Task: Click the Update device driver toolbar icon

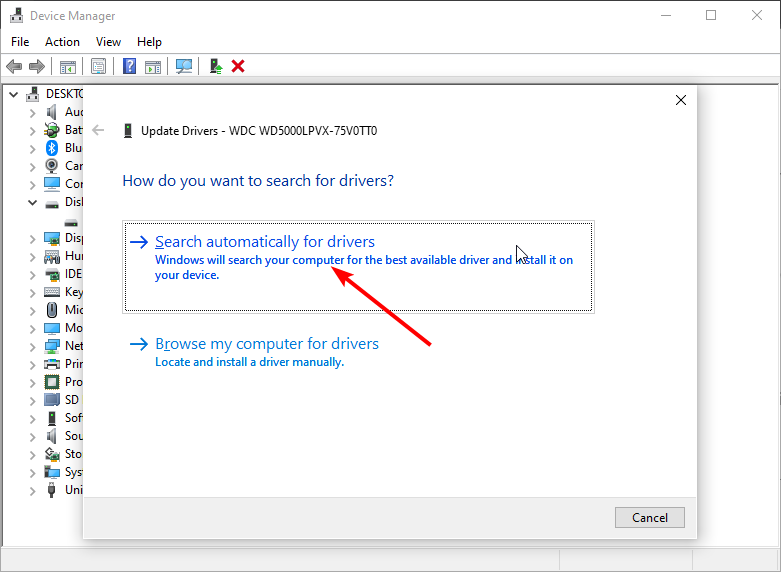Action: [215, 66]
